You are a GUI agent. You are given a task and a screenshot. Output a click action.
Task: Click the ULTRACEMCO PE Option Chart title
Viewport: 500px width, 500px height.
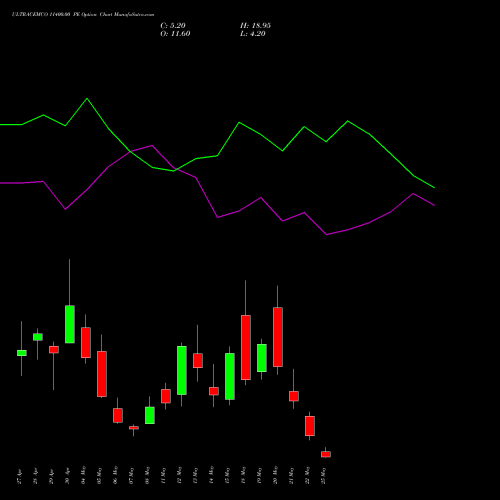click(x=83, y=14)
